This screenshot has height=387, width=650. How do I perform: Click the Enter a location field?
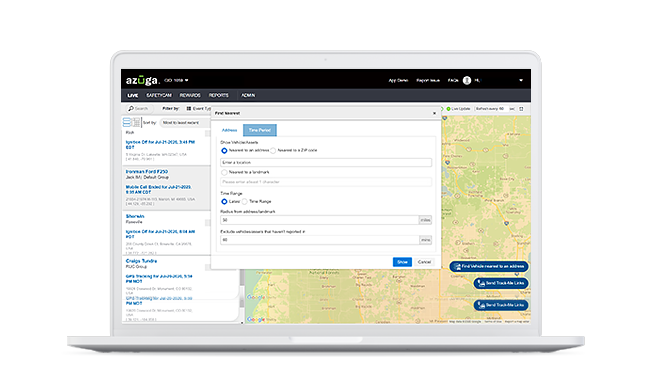[326, 162]
